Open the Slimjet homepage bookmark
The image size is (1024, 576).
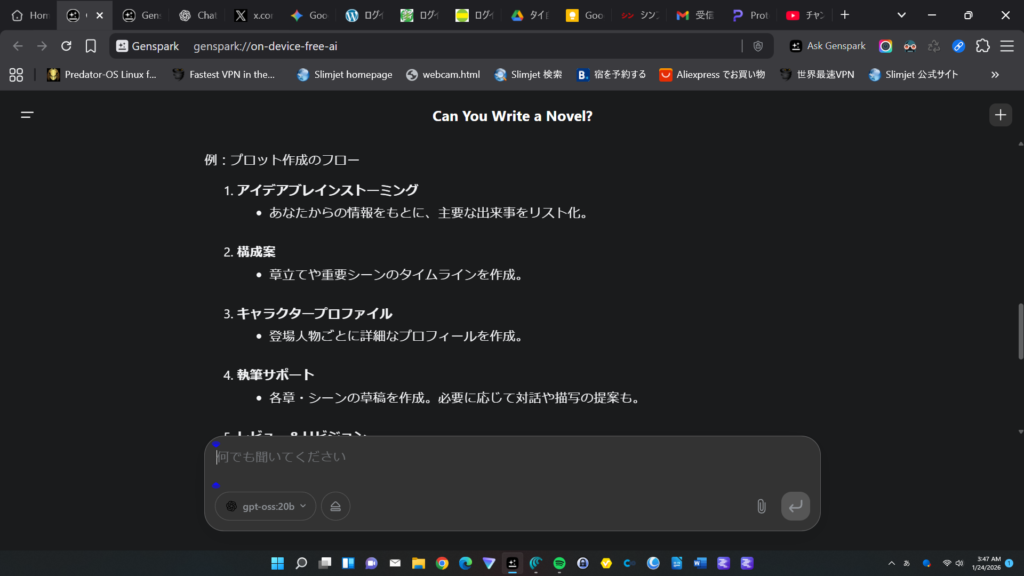point(345,74)
